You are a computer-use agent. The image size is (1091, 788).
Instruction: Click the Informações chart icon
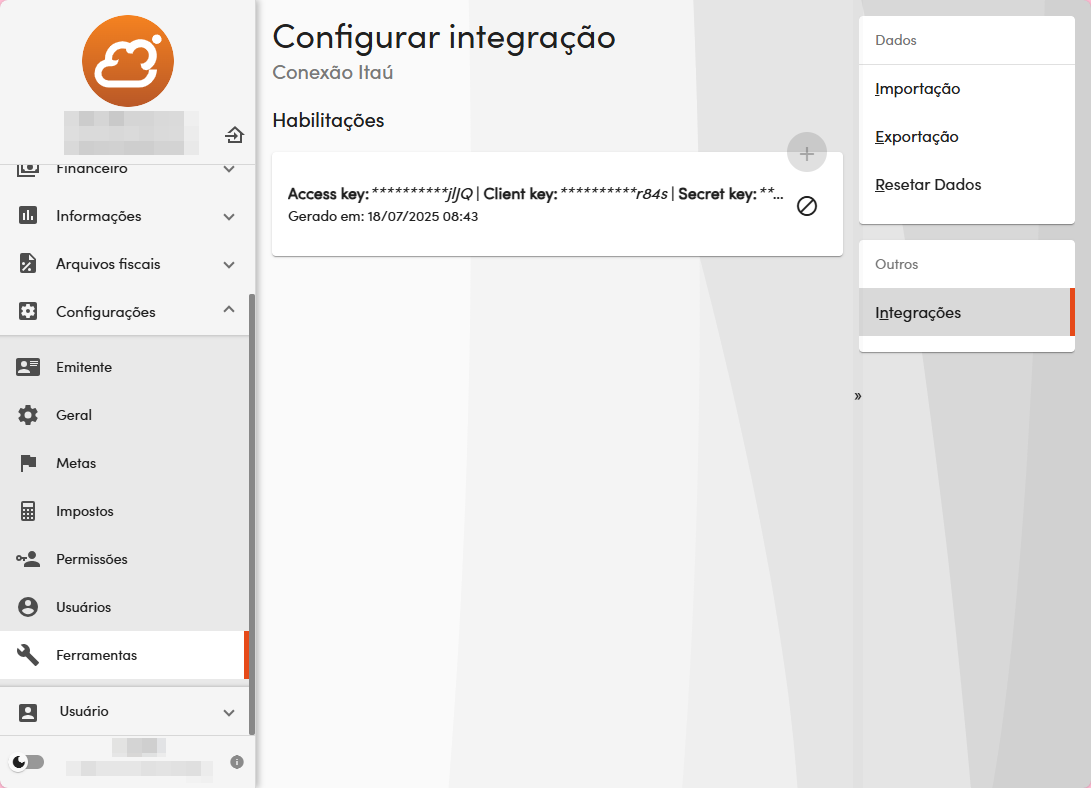pyautogui.click(x=28, y=216)
